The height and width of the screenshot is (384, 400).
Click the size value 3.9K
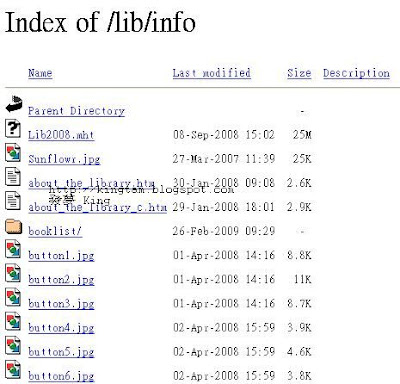(299, 328)
